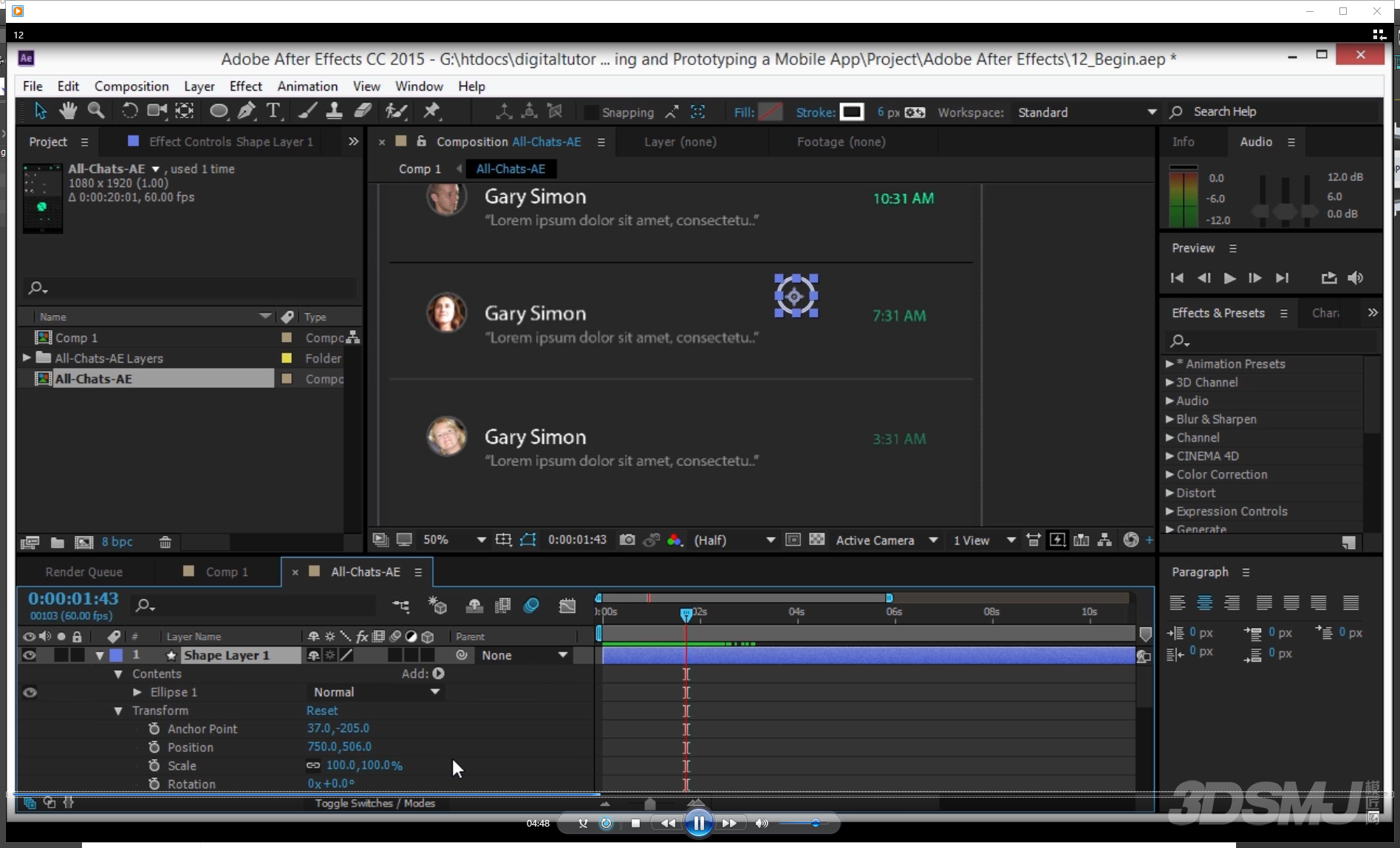Click the Fill color swatch
Viewport: 1400px width, 848px height.
pyautogui.click(x=771, y=112)
